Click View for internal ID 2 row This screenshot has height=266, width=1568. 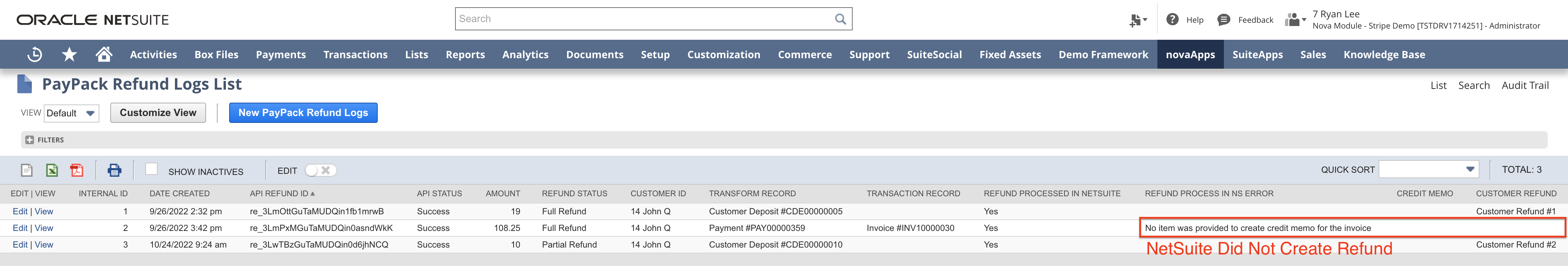pyautogui.click(x=44, y=228)
